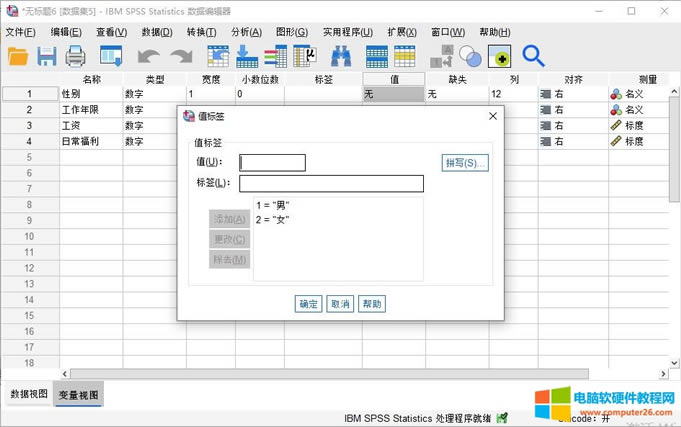This screenshot has height=427, width=681.
Task: Click nominal measure icon for 性别 row
Action: tap(616, 94)
